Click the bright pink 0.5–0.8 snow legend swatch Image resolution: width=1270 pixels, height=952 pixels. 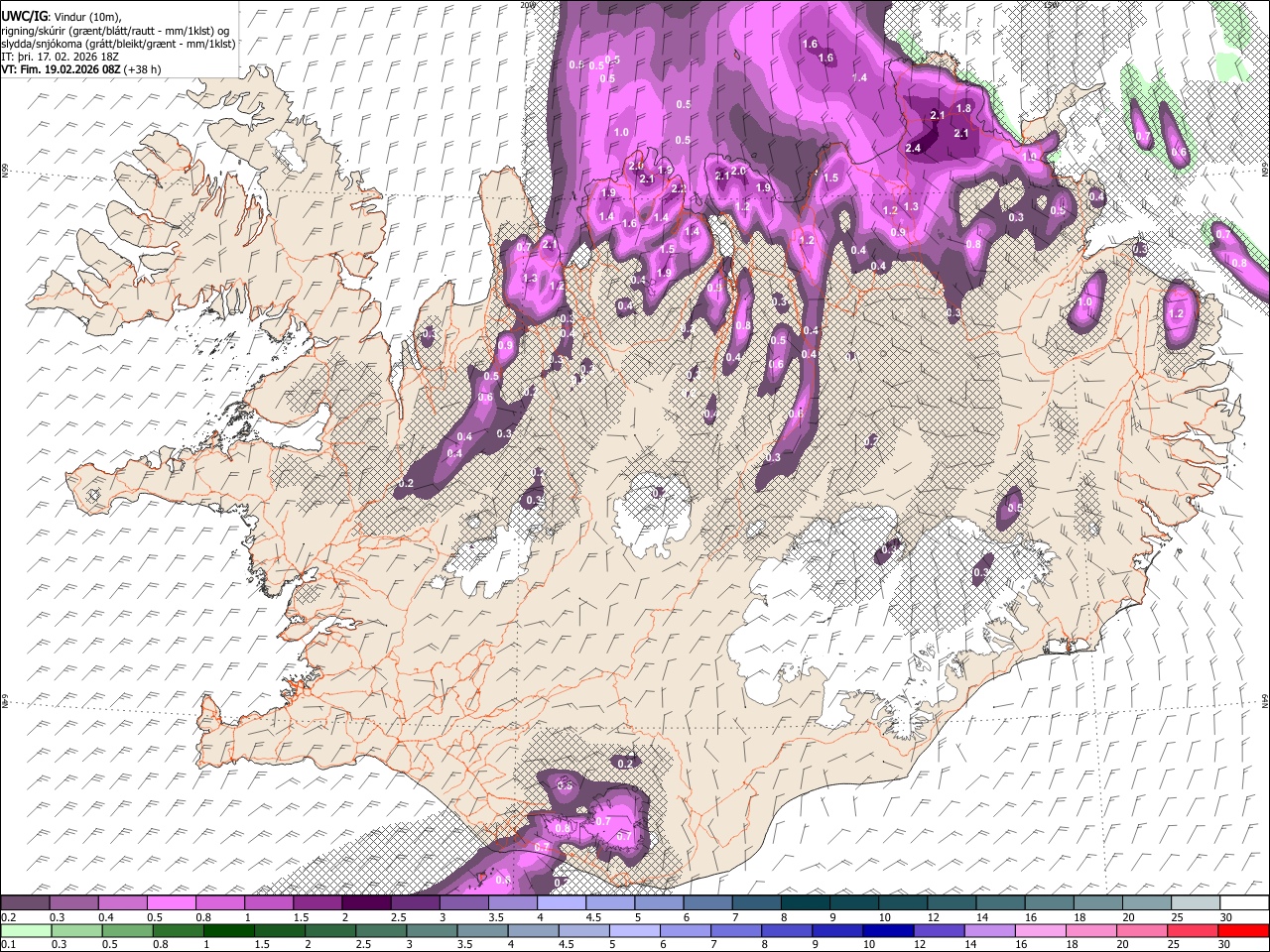coord(172,903)
